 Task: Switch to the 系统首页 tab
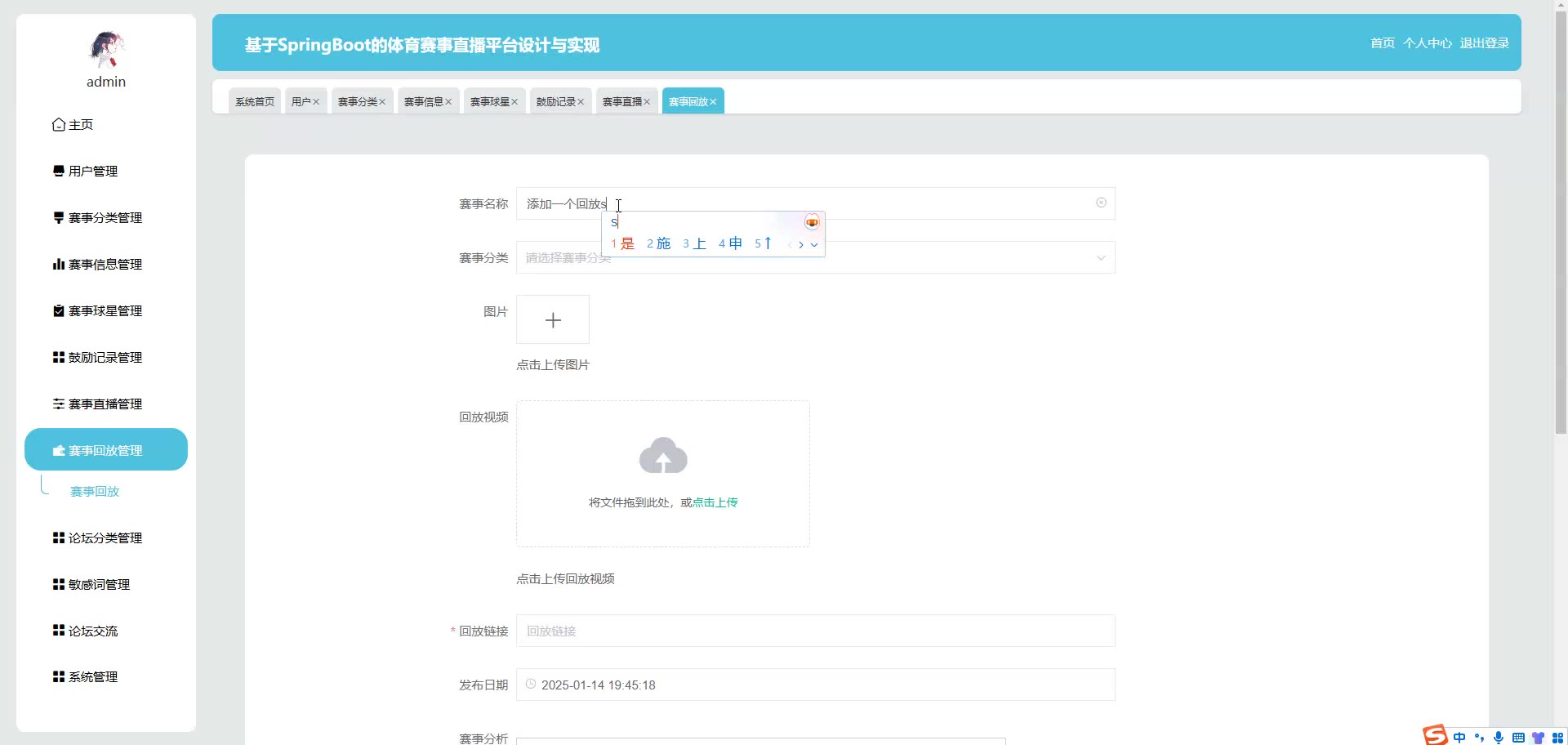[x=255, y=102]
